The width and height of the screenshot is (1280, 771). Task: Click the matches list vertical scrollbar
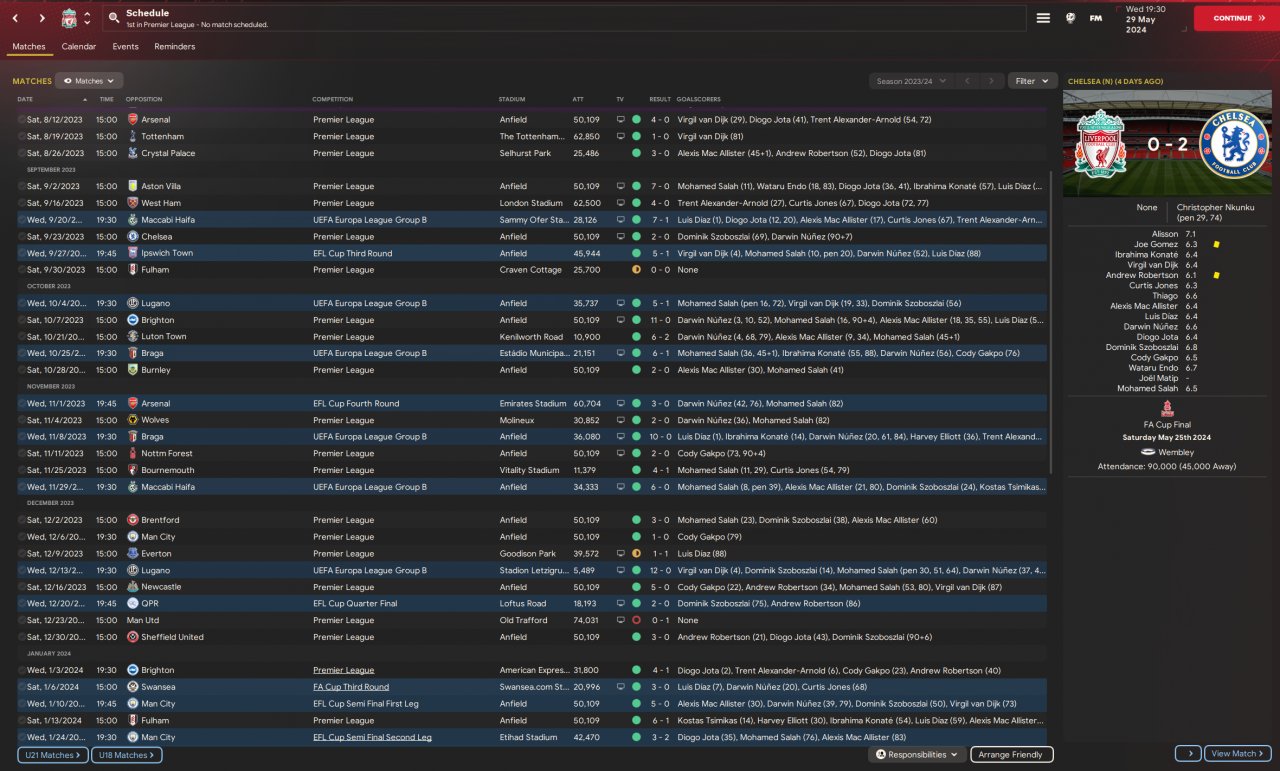pos(1051,320)
